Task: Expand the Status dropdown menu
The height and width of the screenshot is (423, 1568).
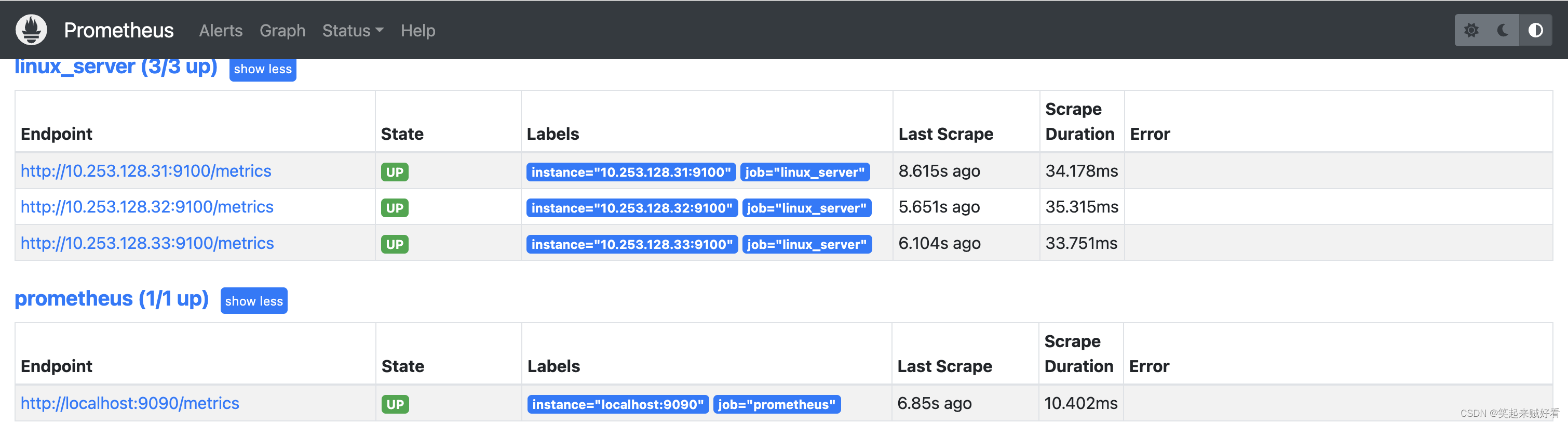Action: 353,31
